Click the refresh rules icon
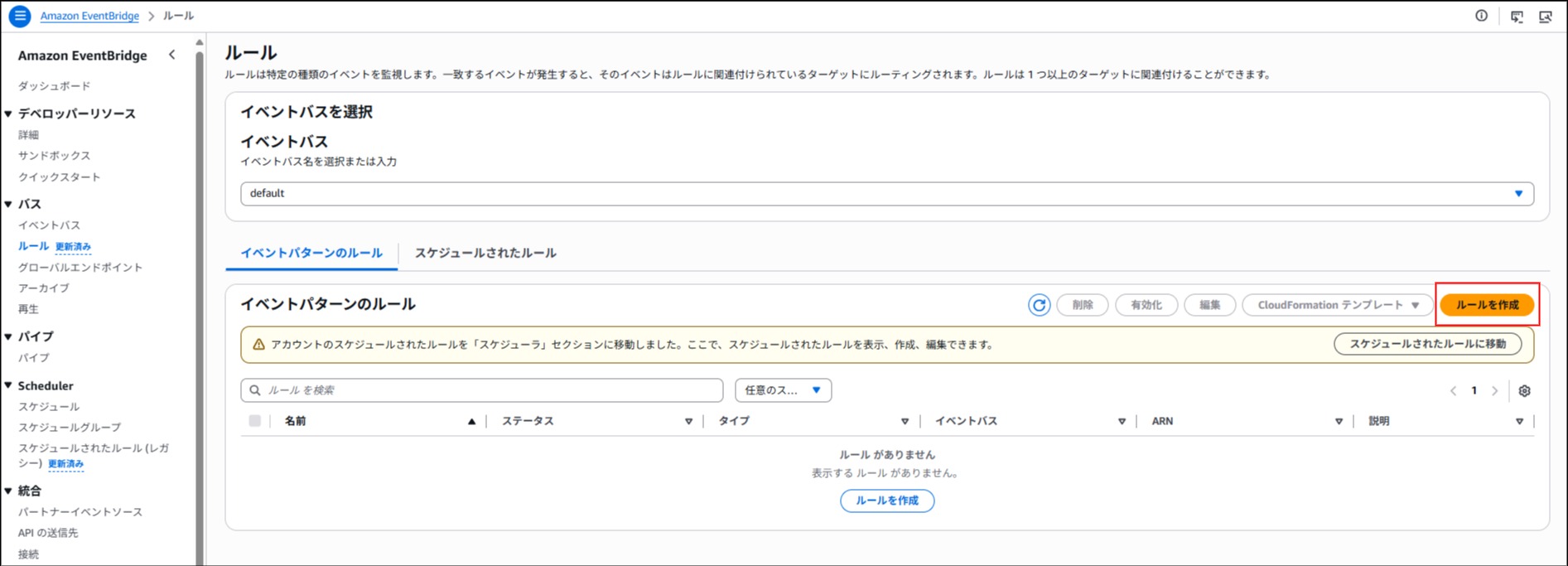1568x566 pixels. pos(1039,305)
